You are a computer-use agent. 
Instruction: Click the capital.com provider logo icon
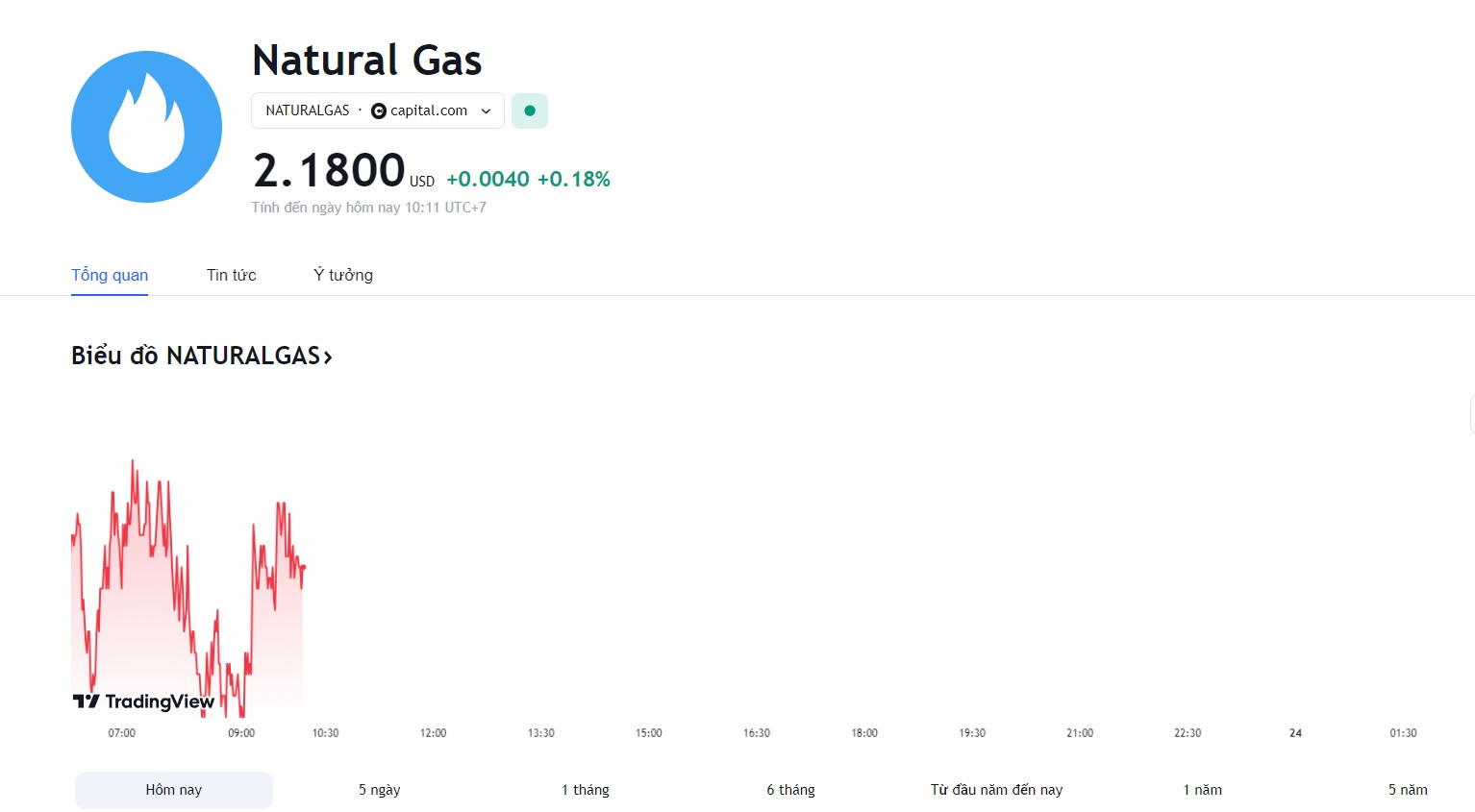tap(379, 111)
